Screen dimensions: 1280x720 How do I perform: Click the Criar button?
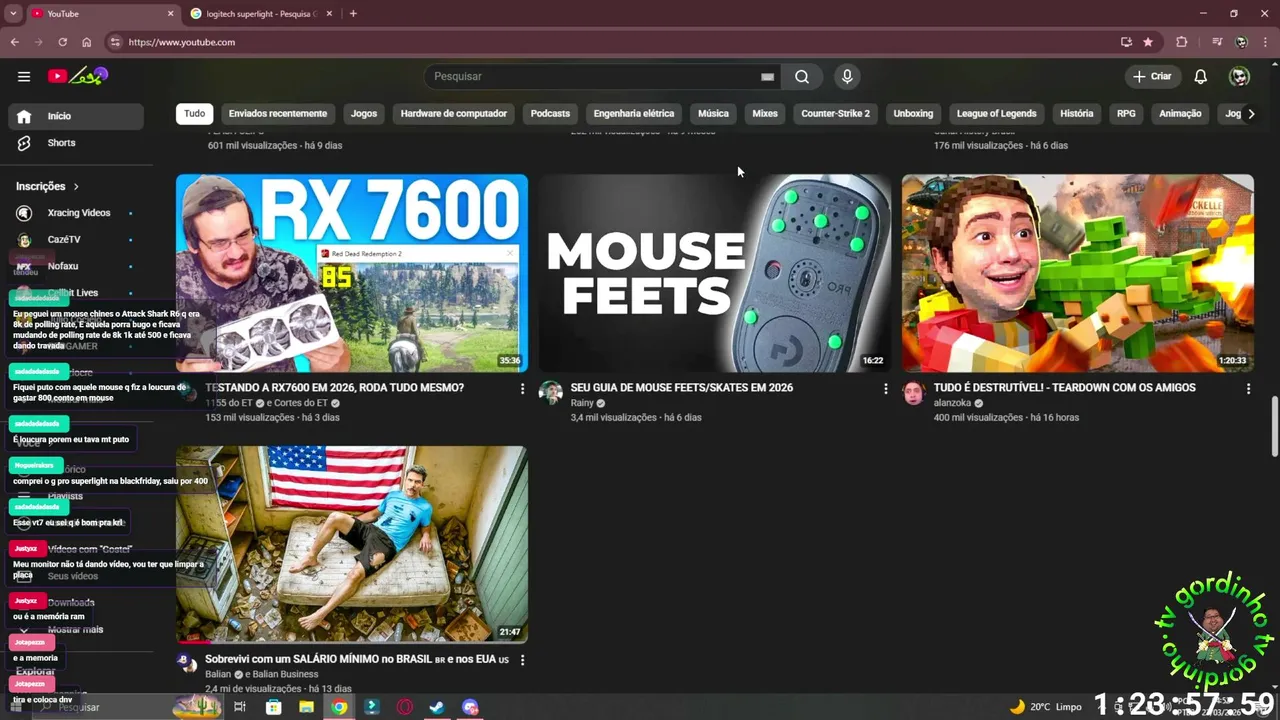point(1152,76)
